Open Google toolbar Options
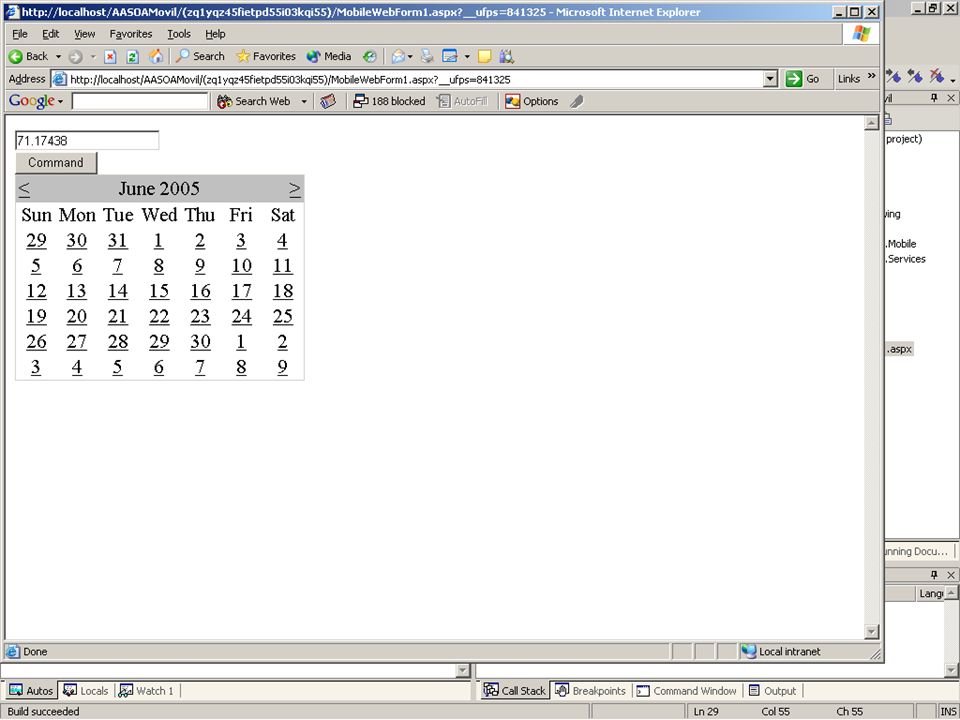Screen dimensions: 960x720 point(531,102)
